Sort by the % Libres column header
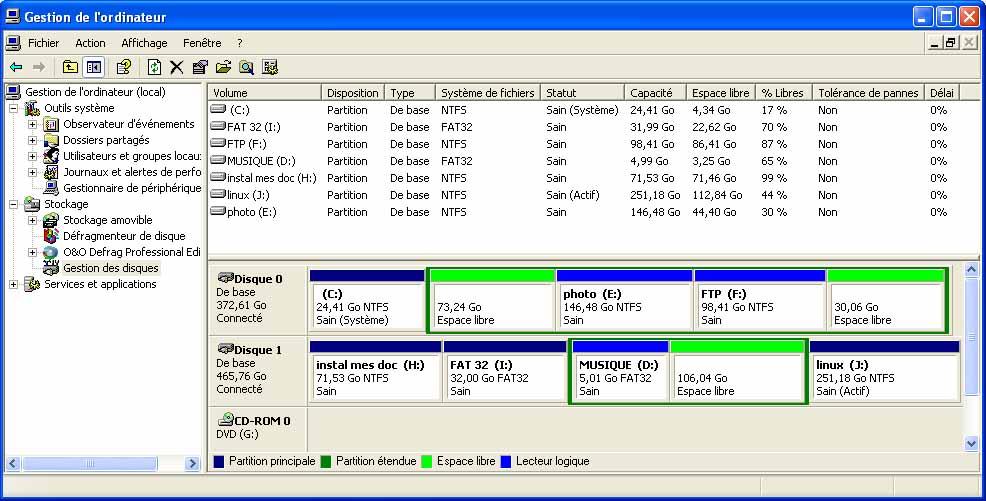This screenshot has width=986, height=501. 784,92
